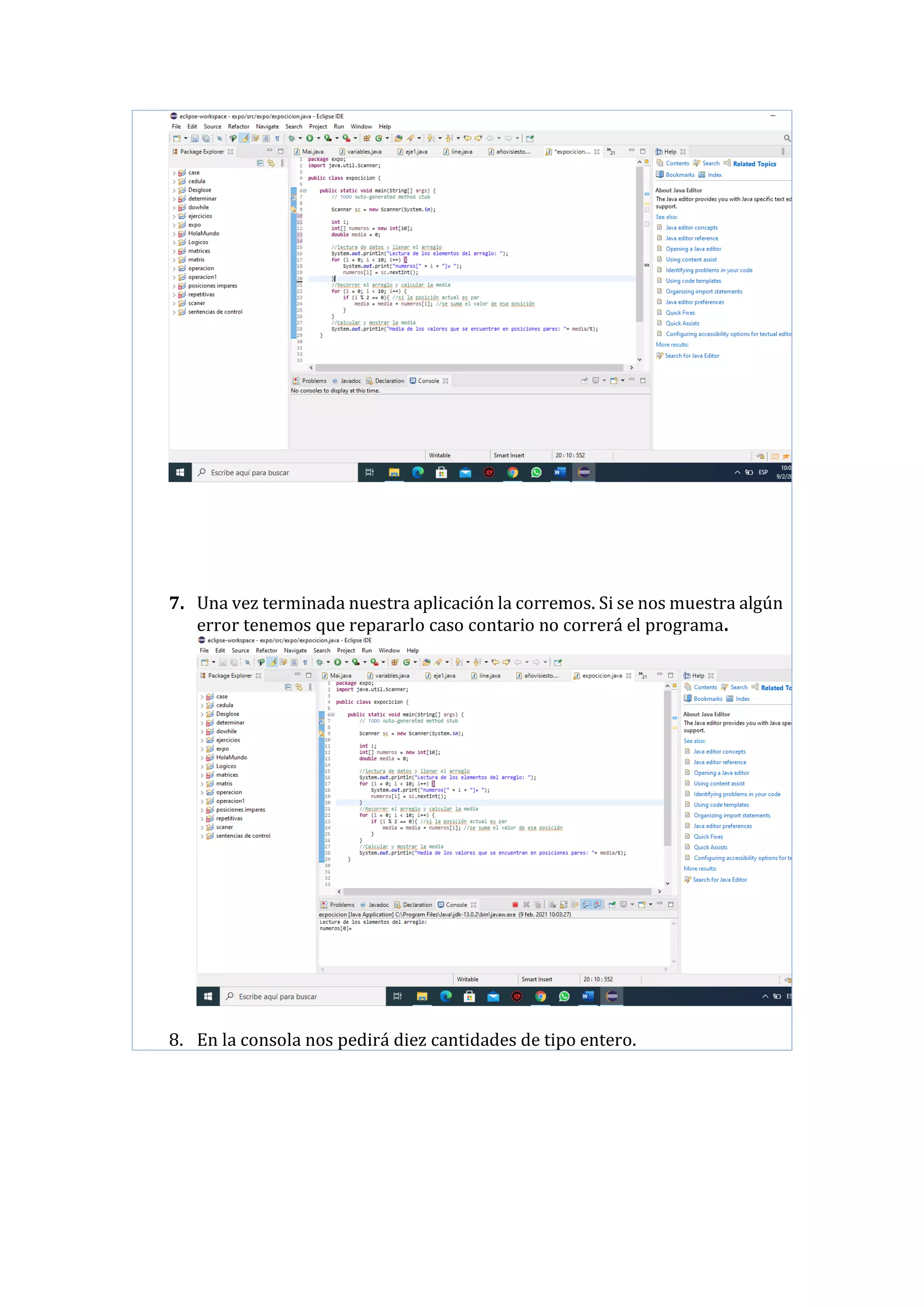Click the Debug bug icon in lower toolbar
The image size is (924, 1307).
(320, 662)
